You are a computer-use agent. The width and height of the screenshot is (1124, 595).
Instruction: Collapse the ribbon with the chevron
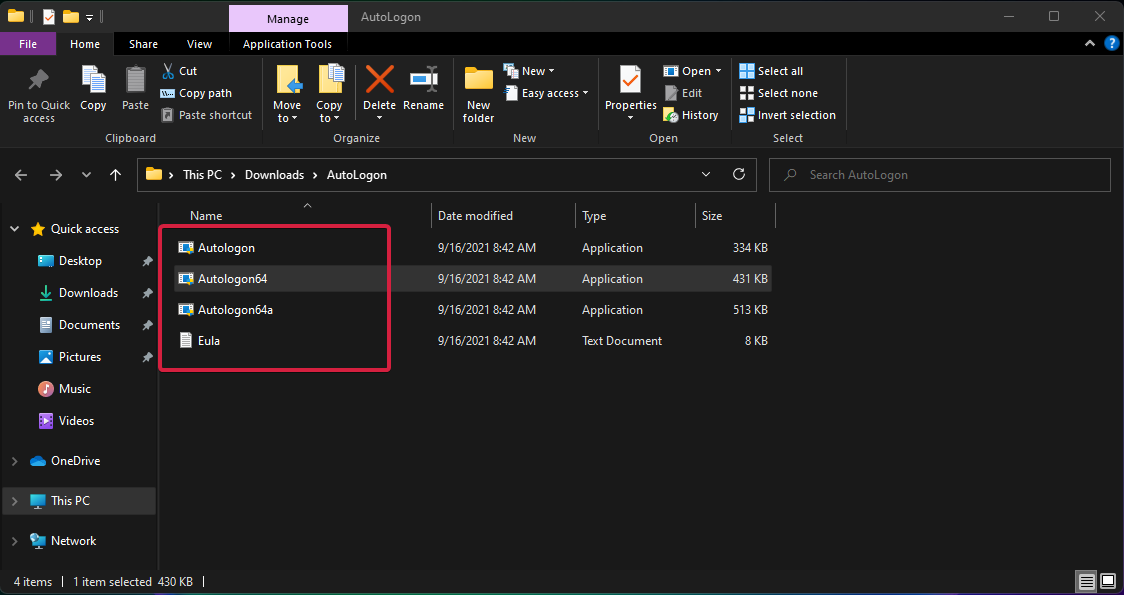click(x=1090, y=44)
